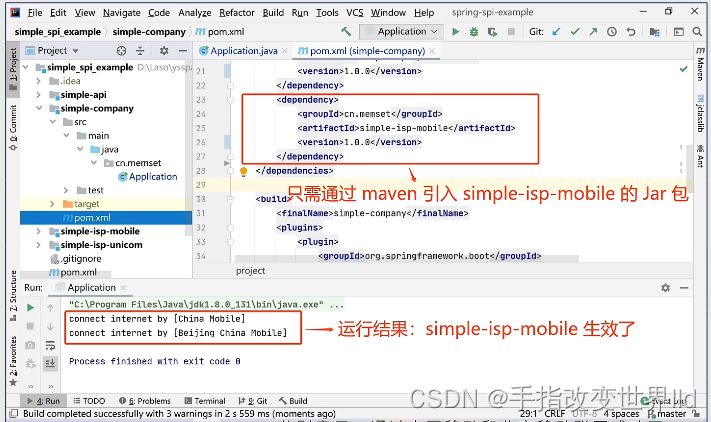Click Application run tab in Run panel
Image resolution: width=711 pixels, height=422 pixels.
(91, 288)
